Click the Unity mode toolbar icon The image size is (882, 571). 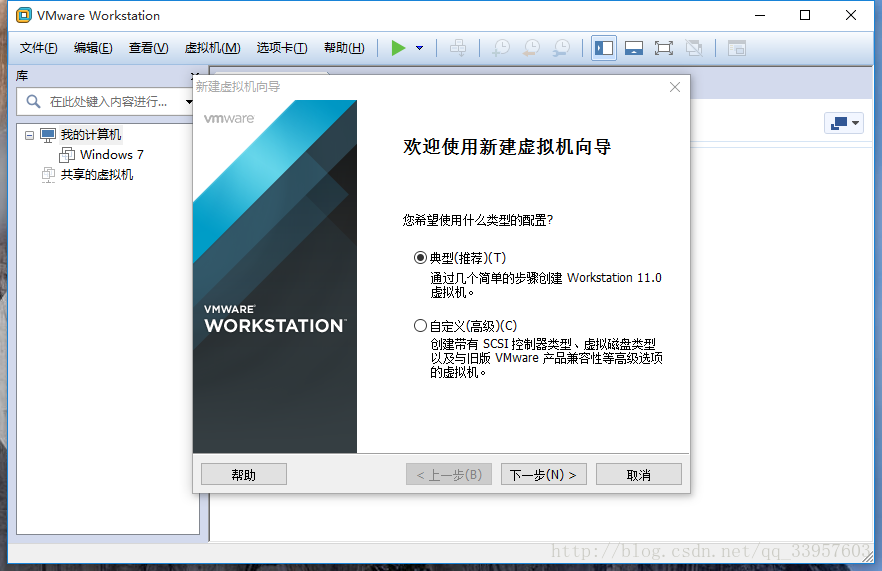click(x=694, y=48)
